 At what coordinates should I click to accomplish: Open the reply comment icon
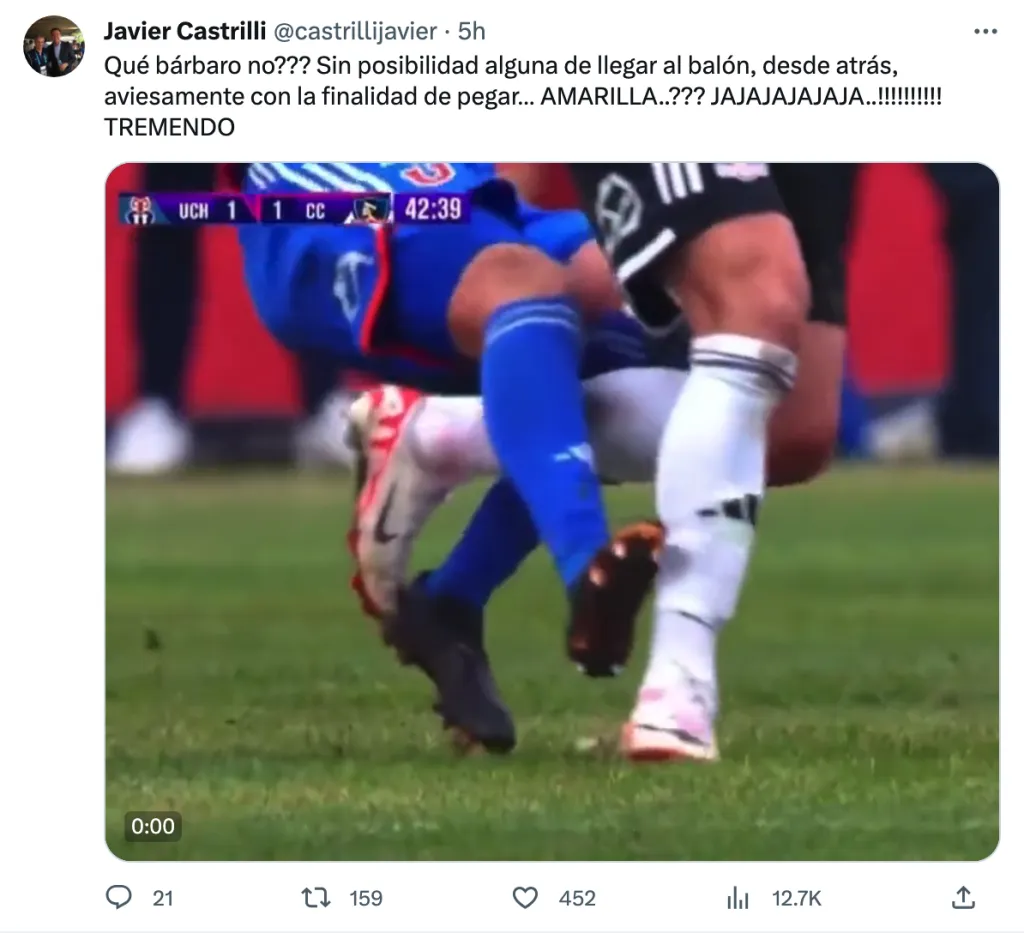(119, 898)
